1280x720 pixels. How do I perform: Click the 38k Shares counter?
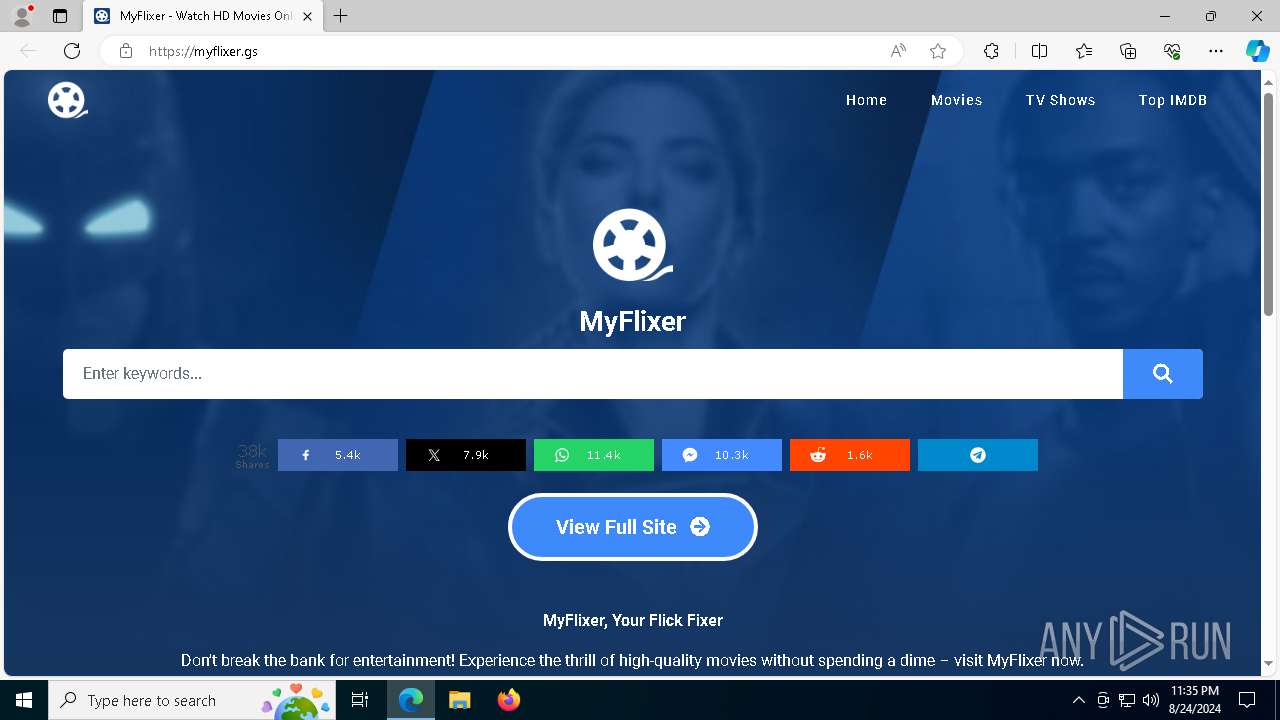tap(252, 456)
